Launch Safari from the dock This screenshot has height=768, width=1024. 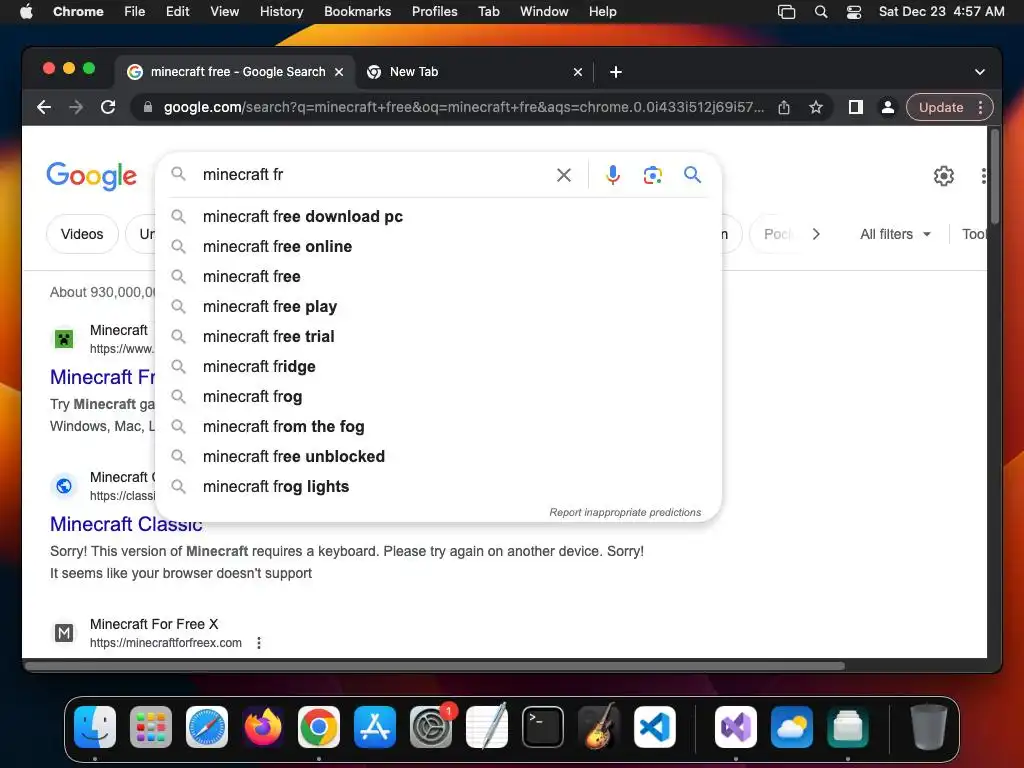click(x=207, y=727)
